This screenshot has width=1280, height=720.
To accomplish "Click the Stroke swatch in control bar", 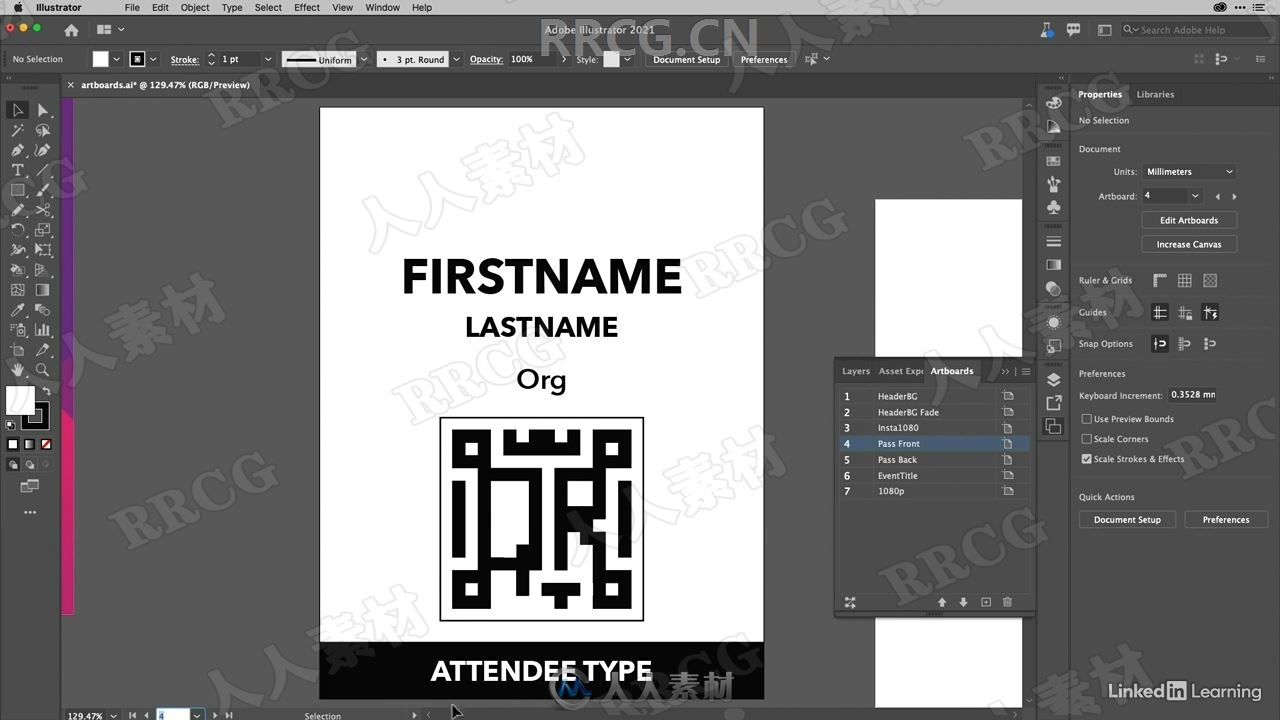I will tap(138, 60).
